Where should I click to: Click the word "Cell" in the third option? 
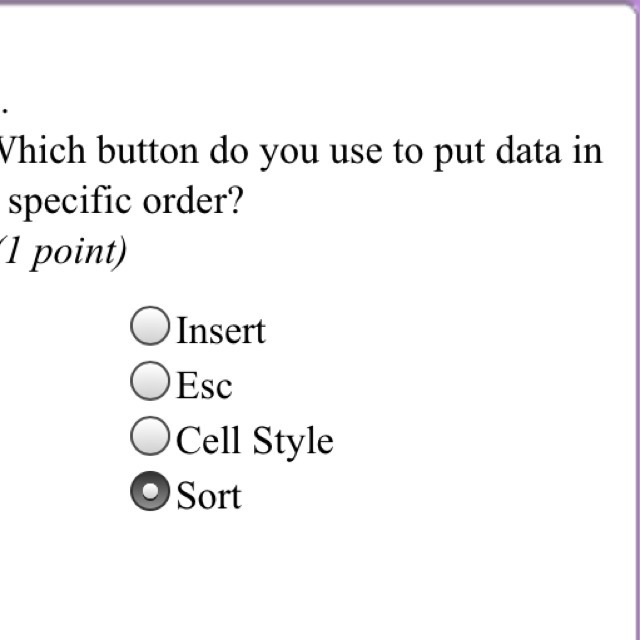pos(208,440)
